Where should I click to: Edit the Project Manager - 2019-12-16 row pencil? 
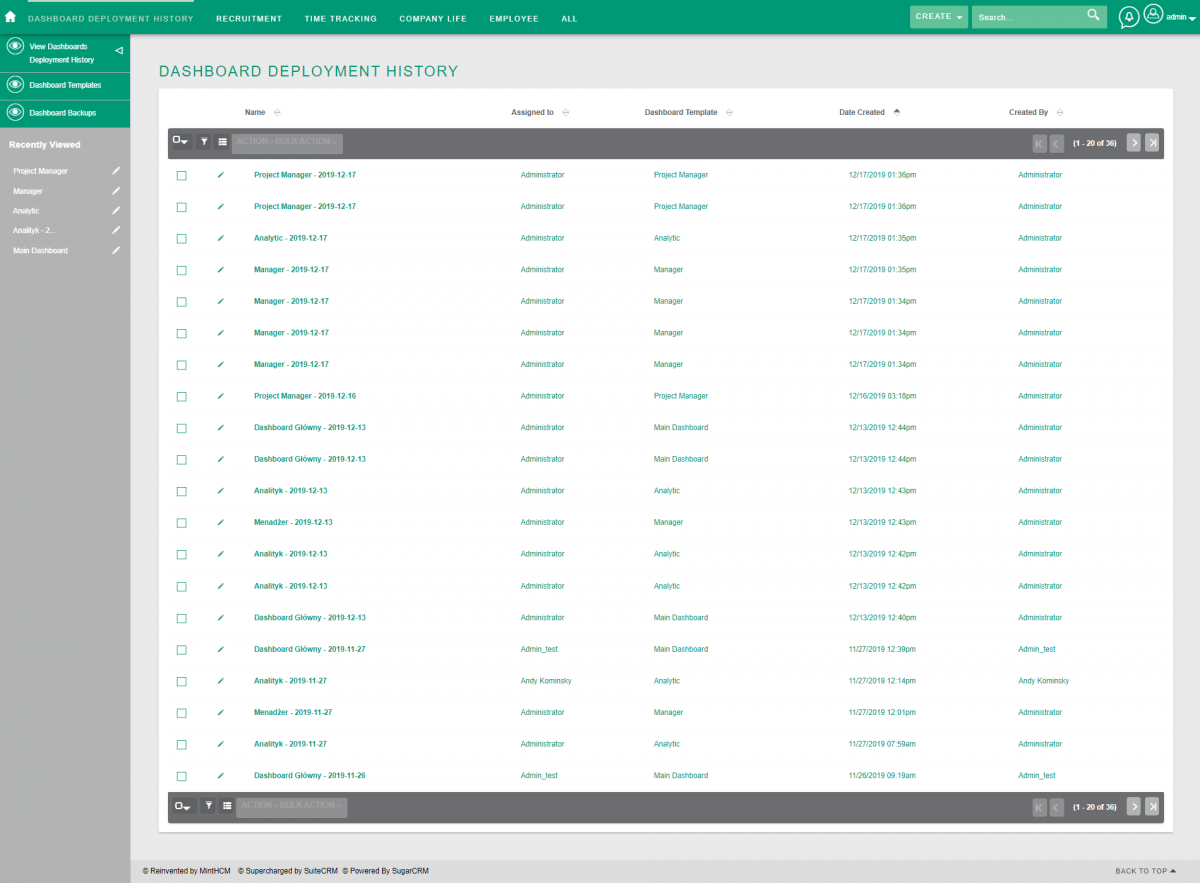coord(221,396)
